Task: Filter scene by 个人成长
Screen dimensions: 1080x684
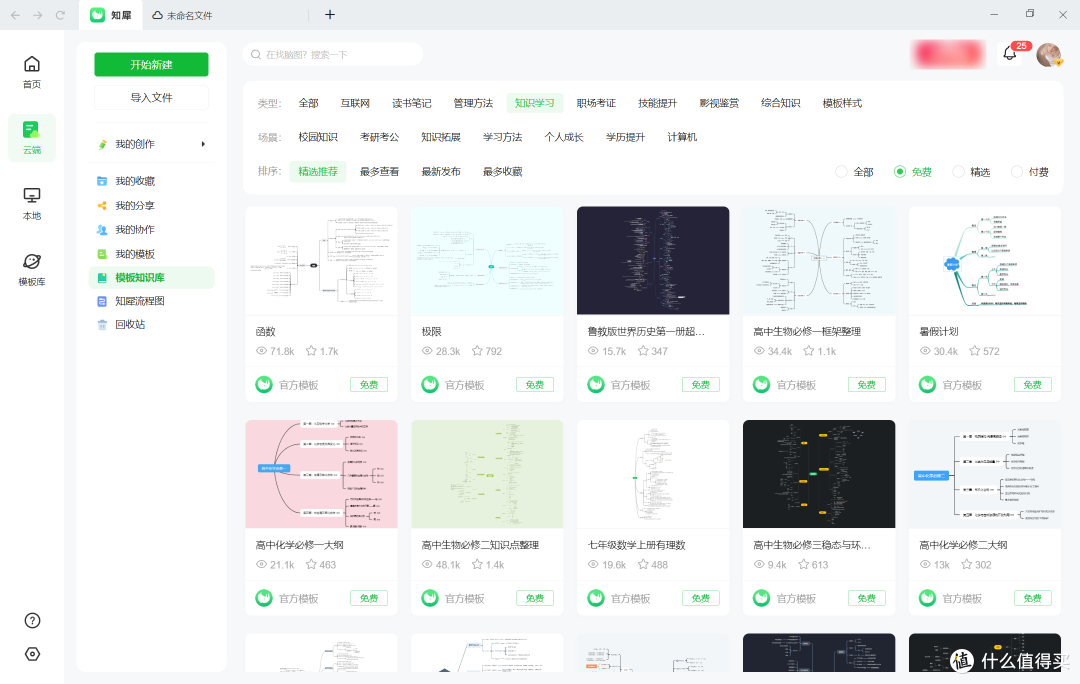Action: 563,137
